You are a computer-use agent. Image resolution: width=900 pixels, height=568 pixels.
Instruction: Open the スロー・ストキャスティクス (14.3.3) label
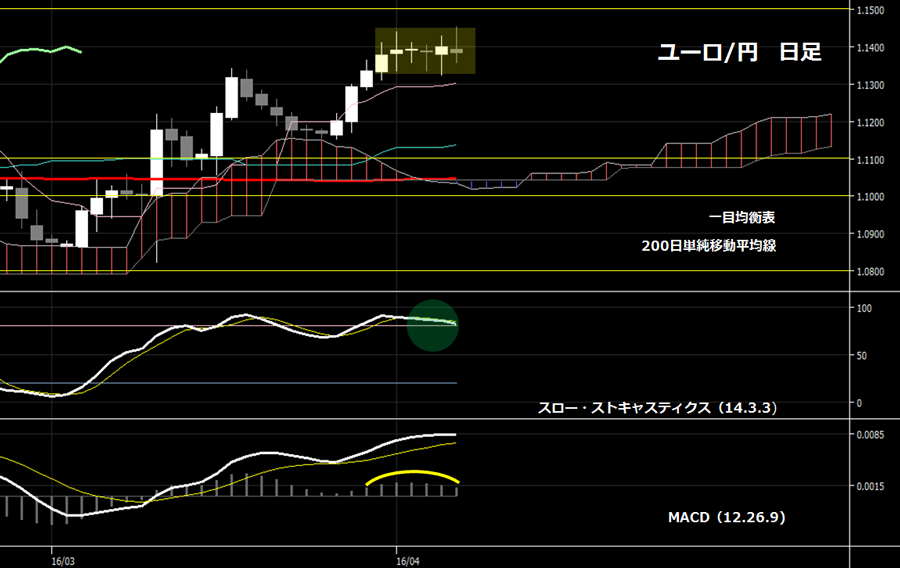[658, 408]
